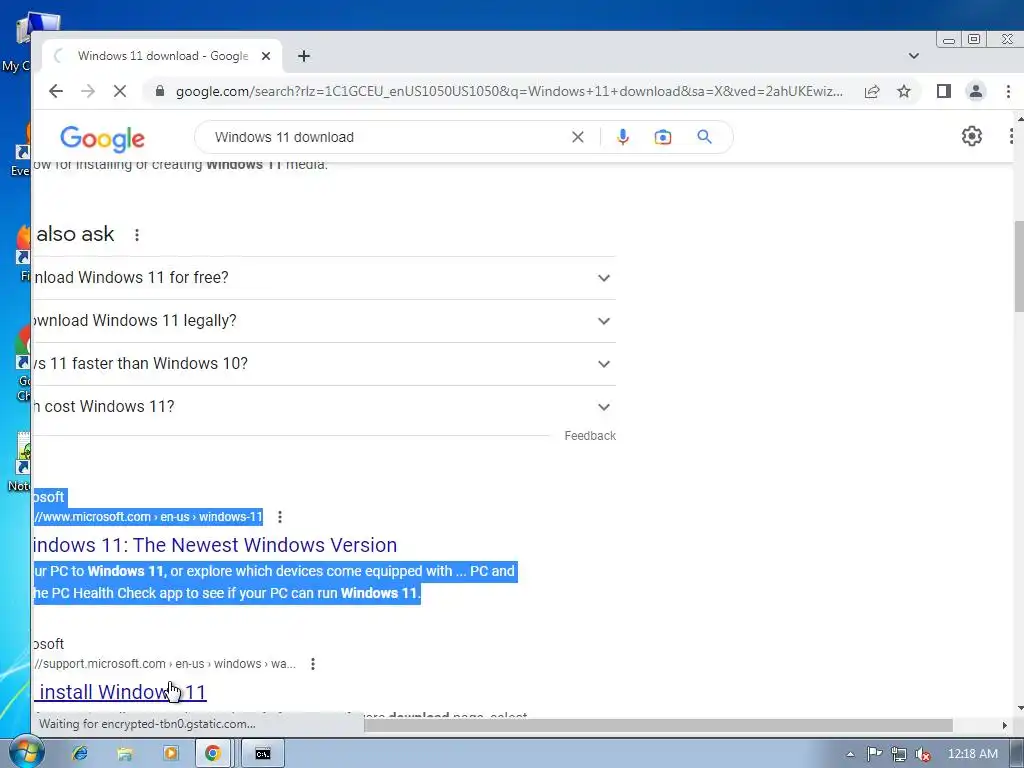Open Windows Explorer folder on taskbar
Image resolution: width=1024 pixels, height=768 pixels.
pyautogui.click(x=125, y=753)
